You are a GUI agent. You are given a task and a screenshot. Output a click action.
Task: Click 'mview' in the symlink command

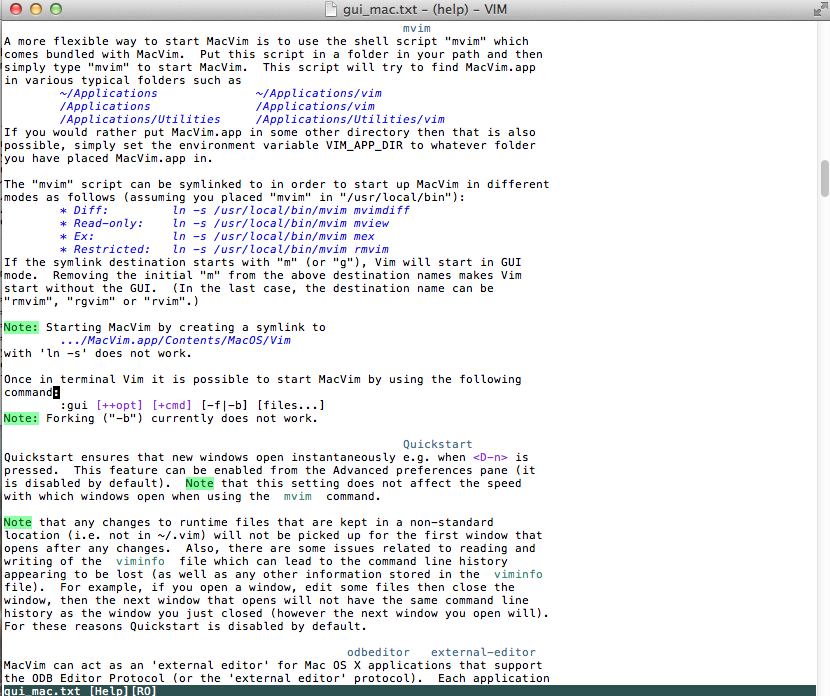(x=371, y=223)
